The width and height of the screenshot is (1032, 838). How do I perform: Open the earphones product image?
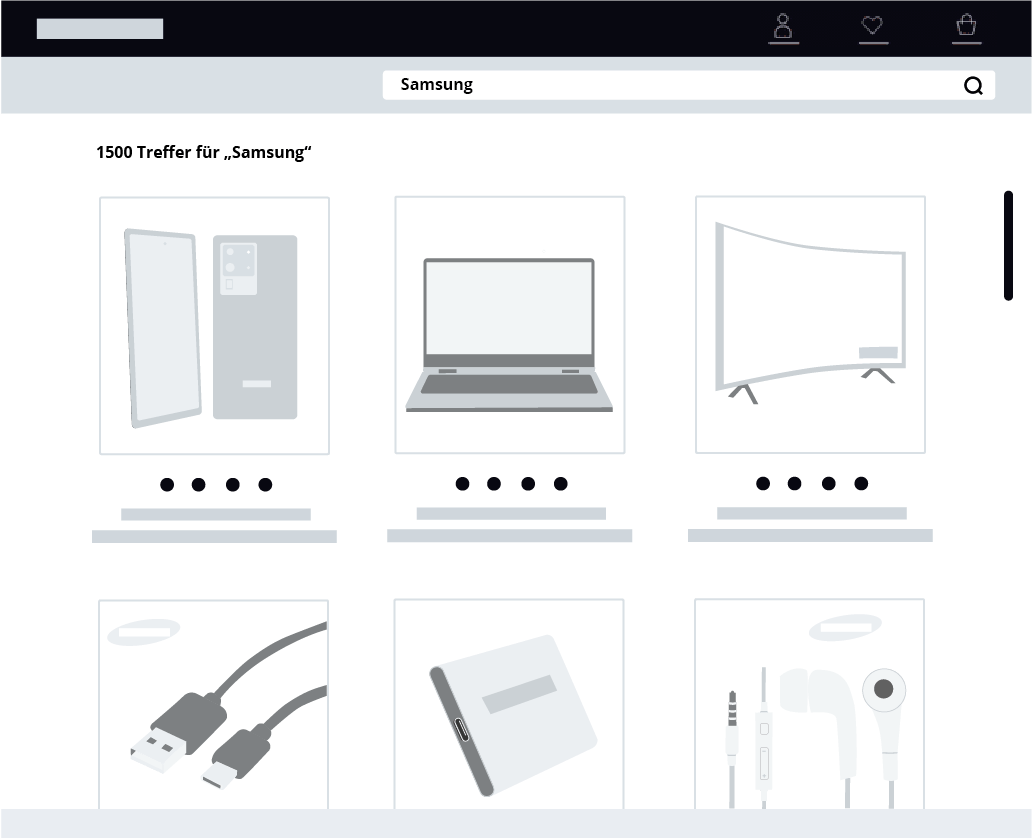coord(810,704)
